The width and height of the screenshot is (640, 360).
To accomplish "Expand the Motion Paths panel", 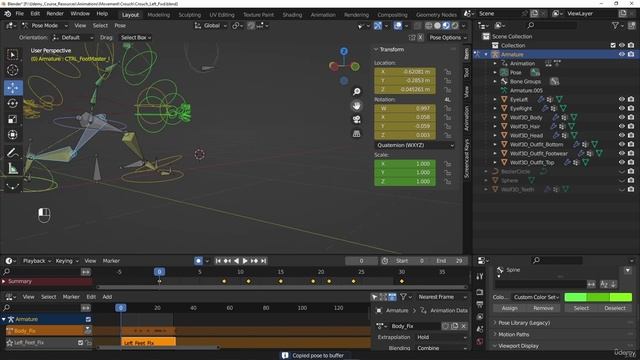I will point(513,334).
